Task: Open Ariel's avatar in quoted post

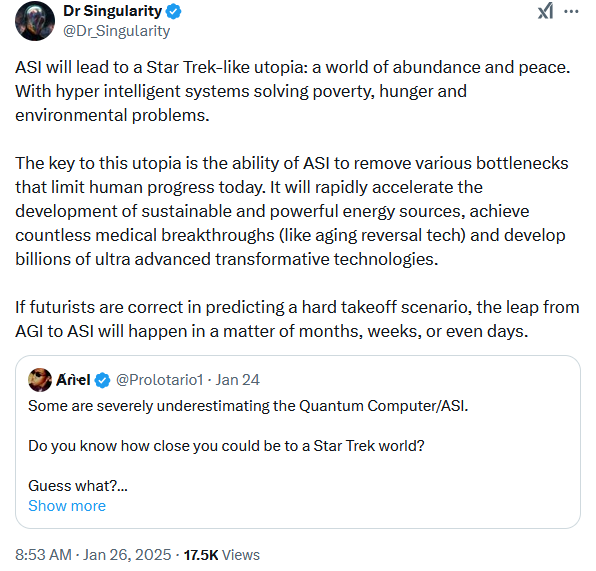Action: pyautogui.click(x=40, y=380)
